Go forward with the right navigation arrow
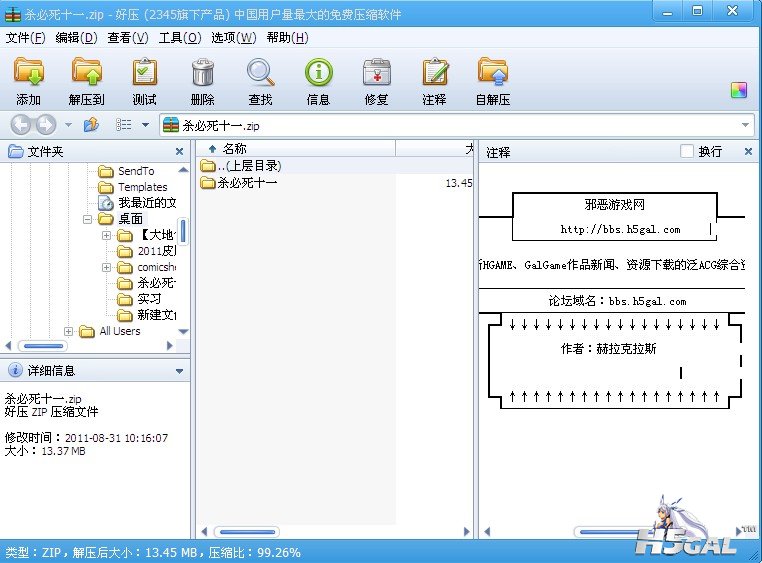 (x=46, y=125)
